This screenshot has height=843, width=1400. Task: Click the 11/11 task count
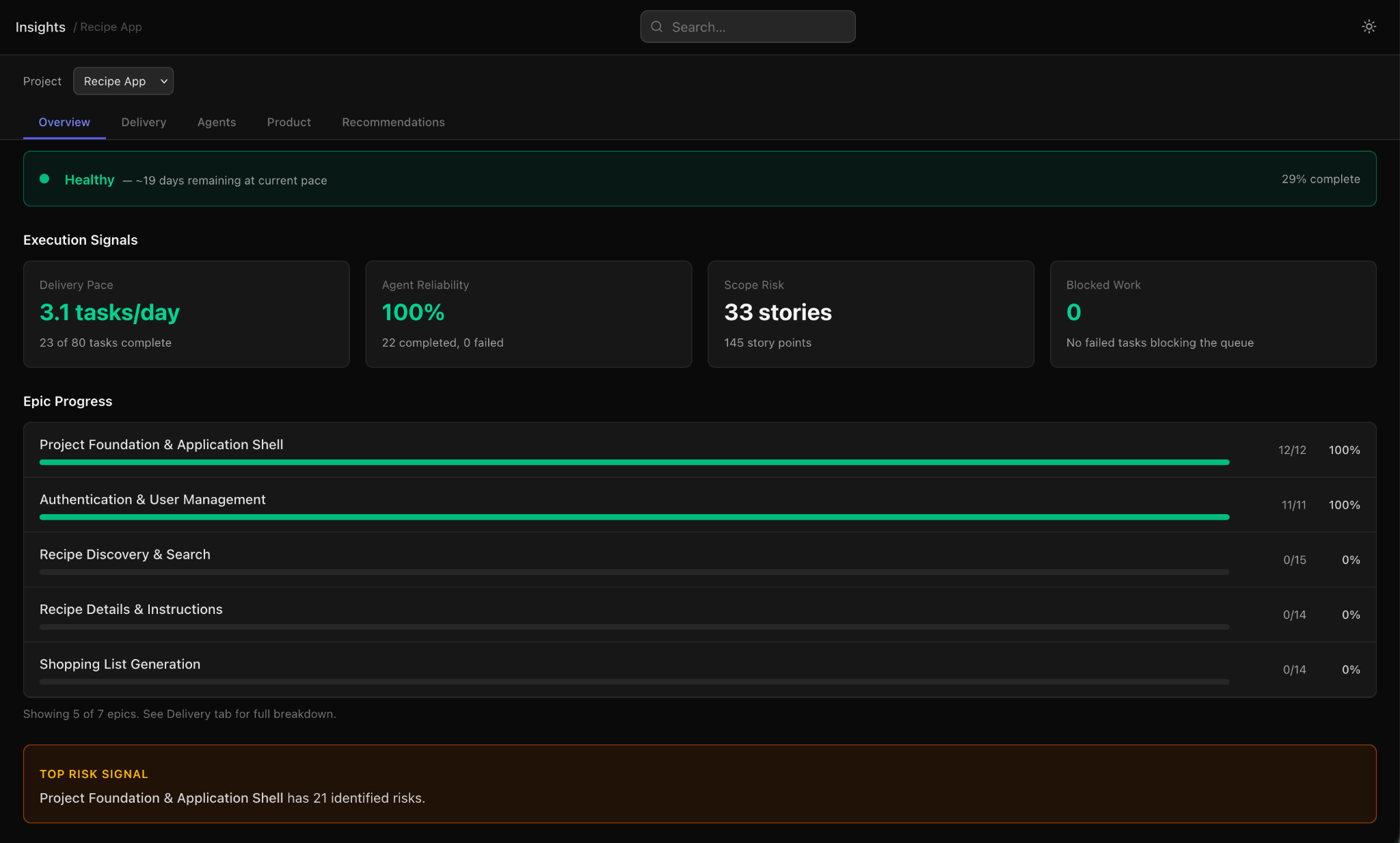coord(1293,505)
